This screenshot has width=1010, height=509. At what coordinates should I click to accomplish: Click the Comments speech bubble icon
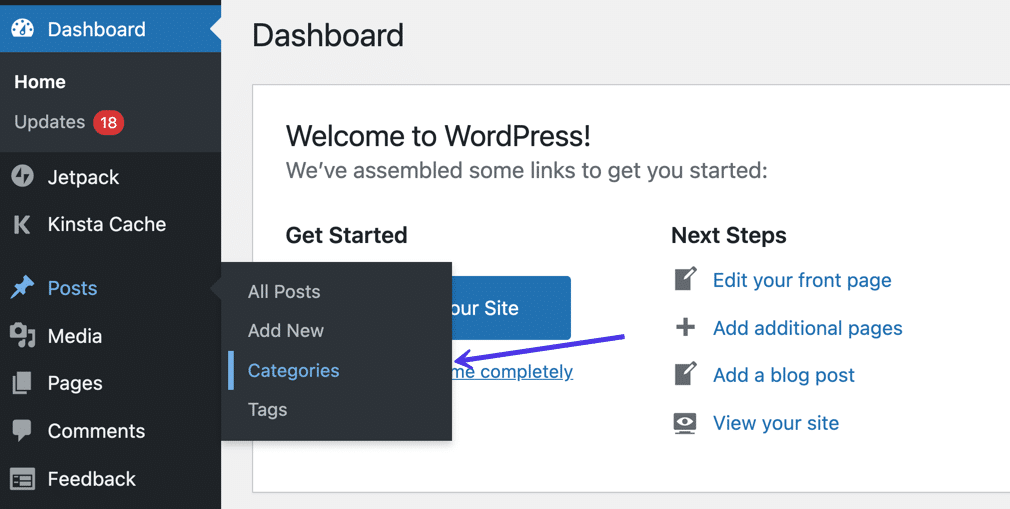[x=22, y=431]
